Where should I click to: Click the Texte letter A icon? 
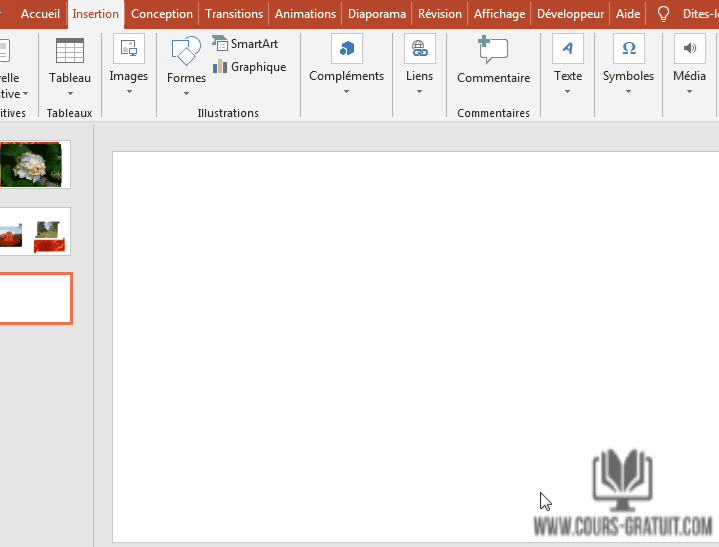[568, 48]
